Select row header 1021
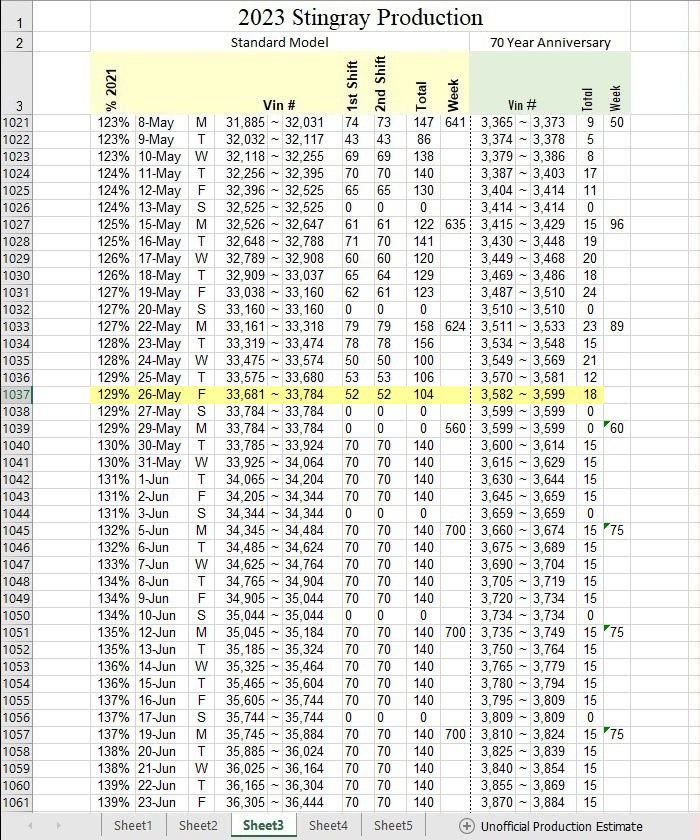The height and width of the screenshot is (840, 700). point(18,122)
